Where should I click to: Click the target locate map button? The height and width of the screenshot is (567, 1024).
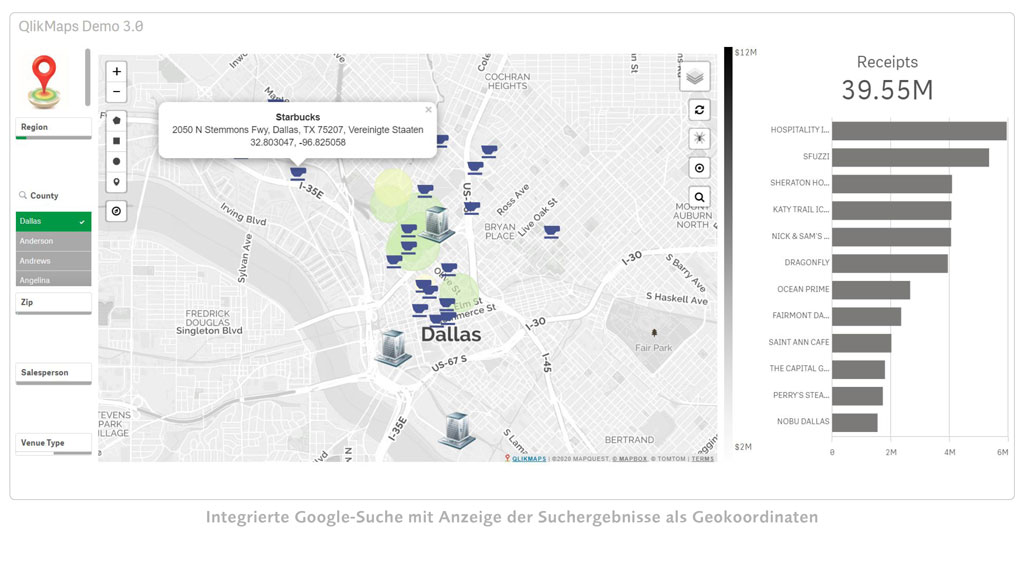pyautogui.click(x=699, y=168)
